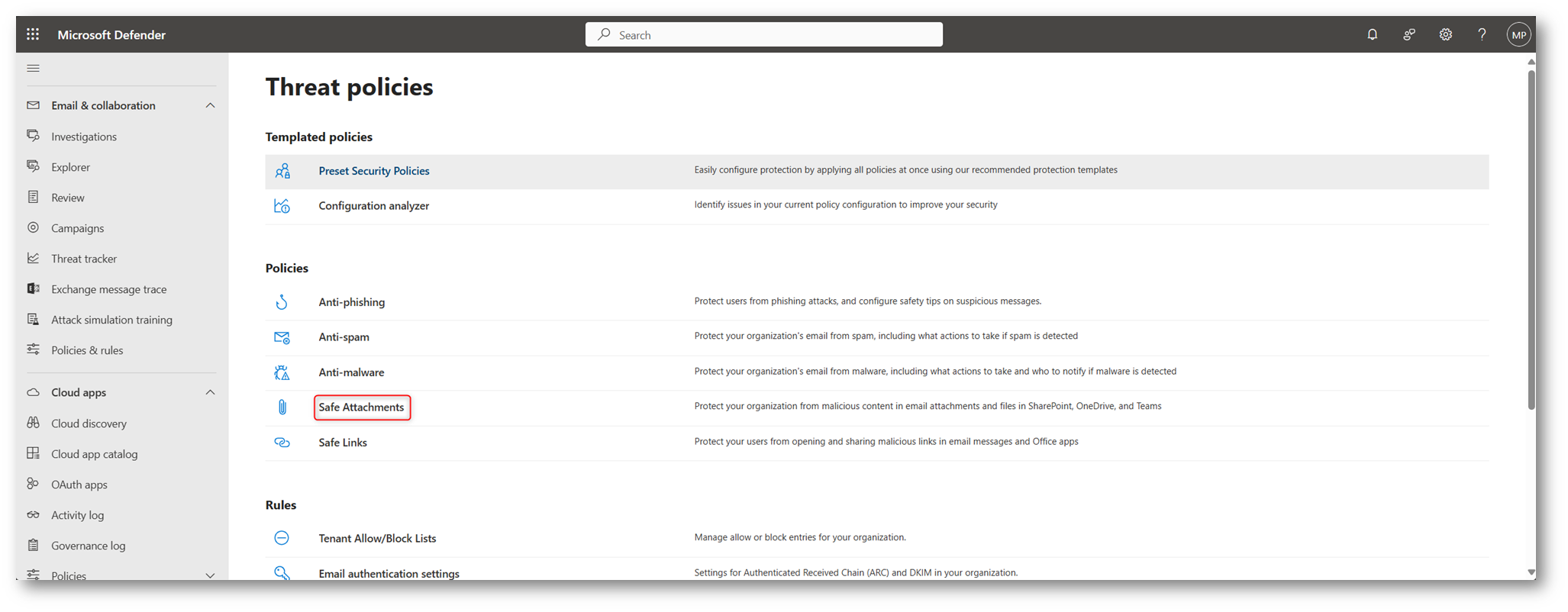The width and height of the screenshot is (1568, 612).
Task: Click the Configuration analyzer icon
Action: [x=282, y=205]
